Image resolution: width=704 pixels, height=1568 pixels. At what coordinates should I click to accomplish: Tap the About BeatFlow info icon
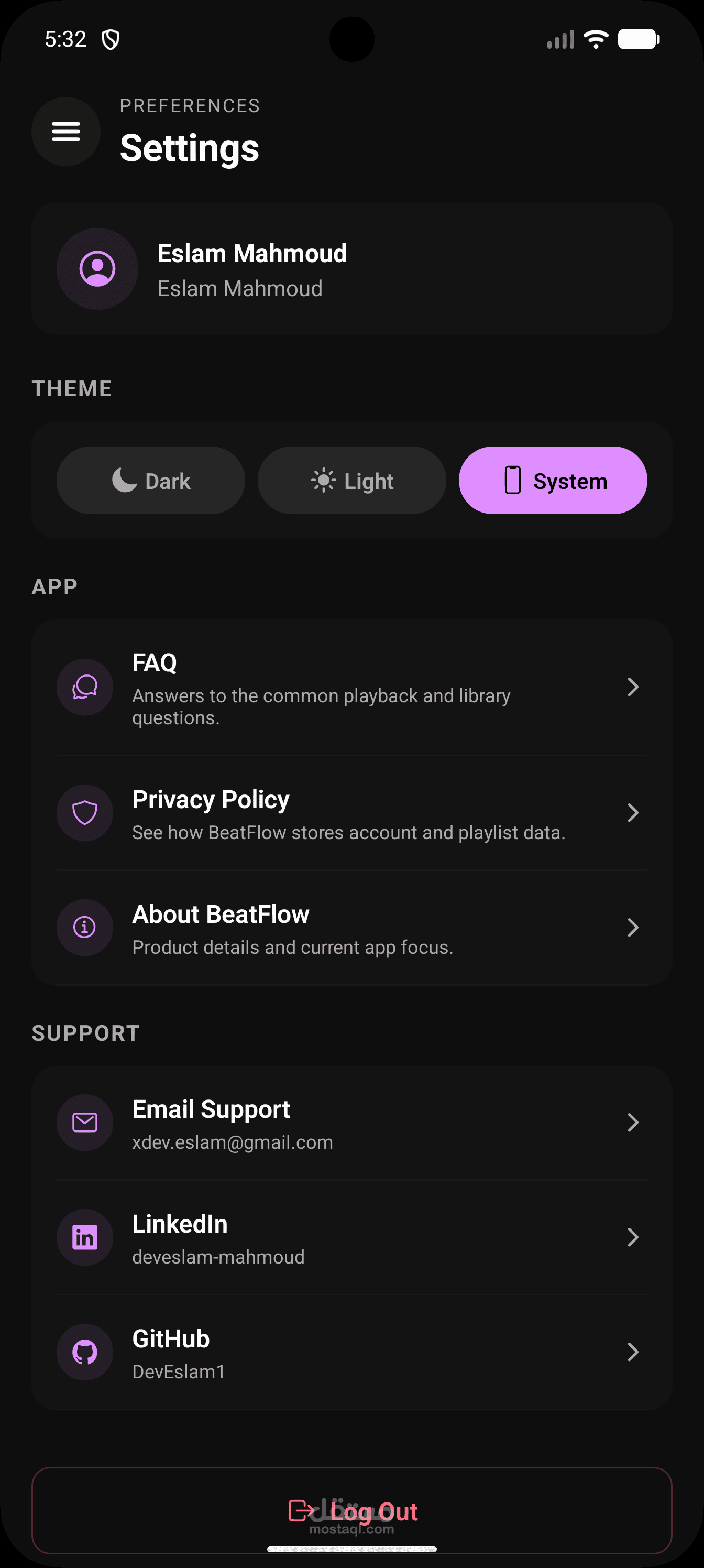(84, 927)
